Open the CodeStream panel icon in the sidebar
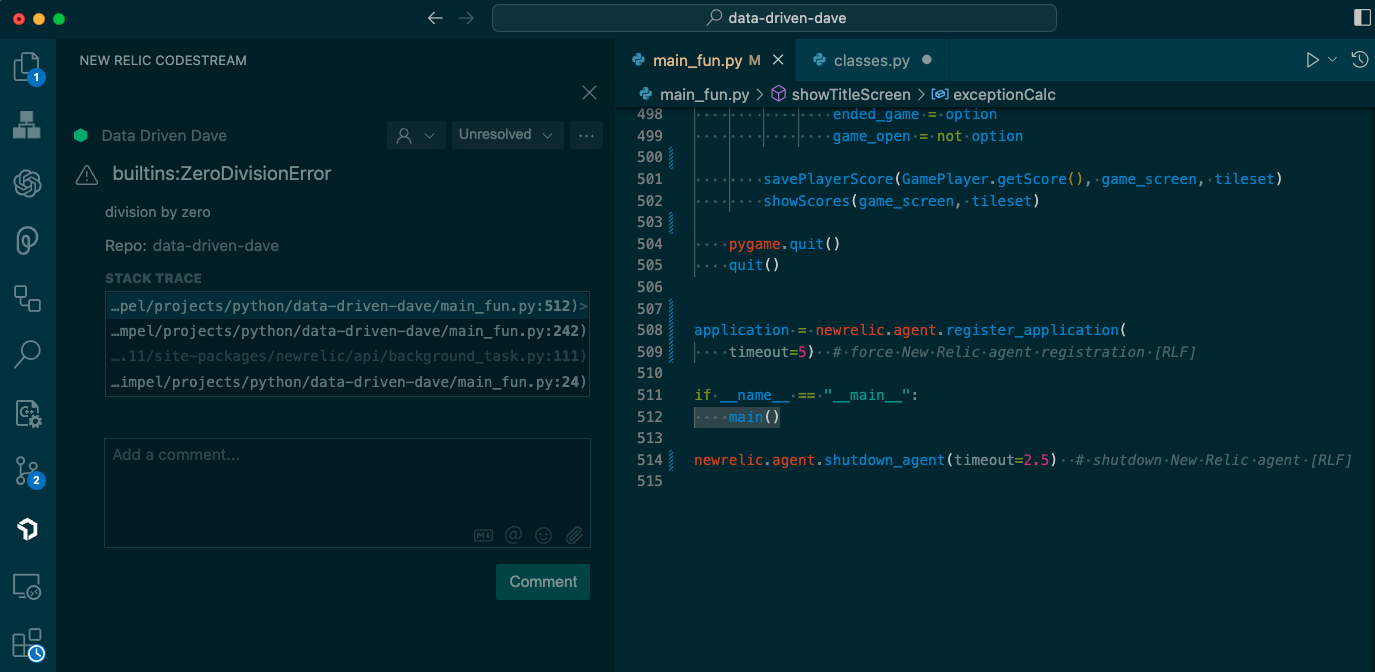Screen dimensions: 1375x672 coord(27,529)
